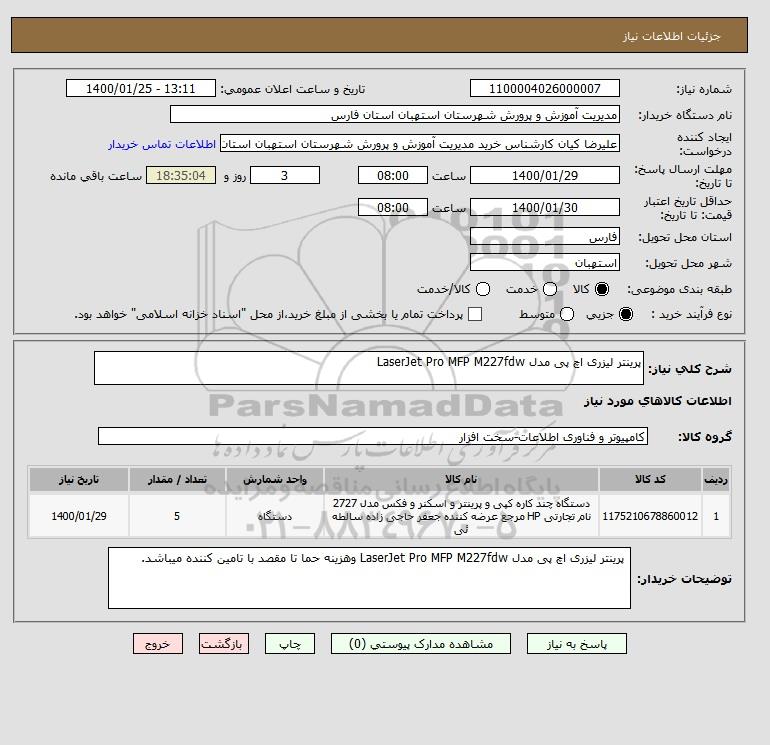
Task: Click price validity date 1400/01/30 field
Action: (x=545, y=207)
